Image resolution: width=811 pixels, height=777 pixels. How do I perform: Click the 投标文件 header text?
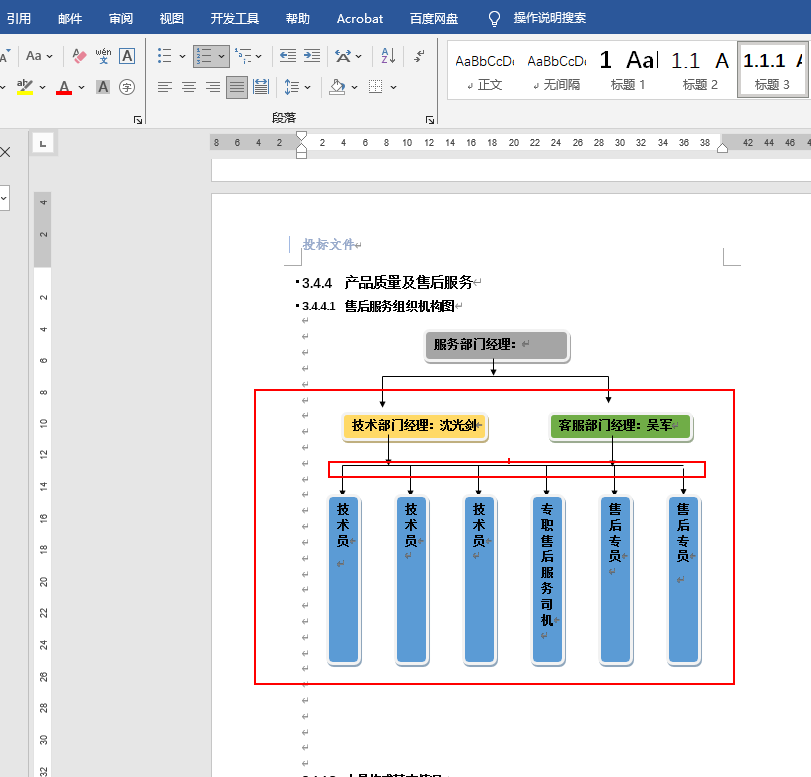coord(328,244)
